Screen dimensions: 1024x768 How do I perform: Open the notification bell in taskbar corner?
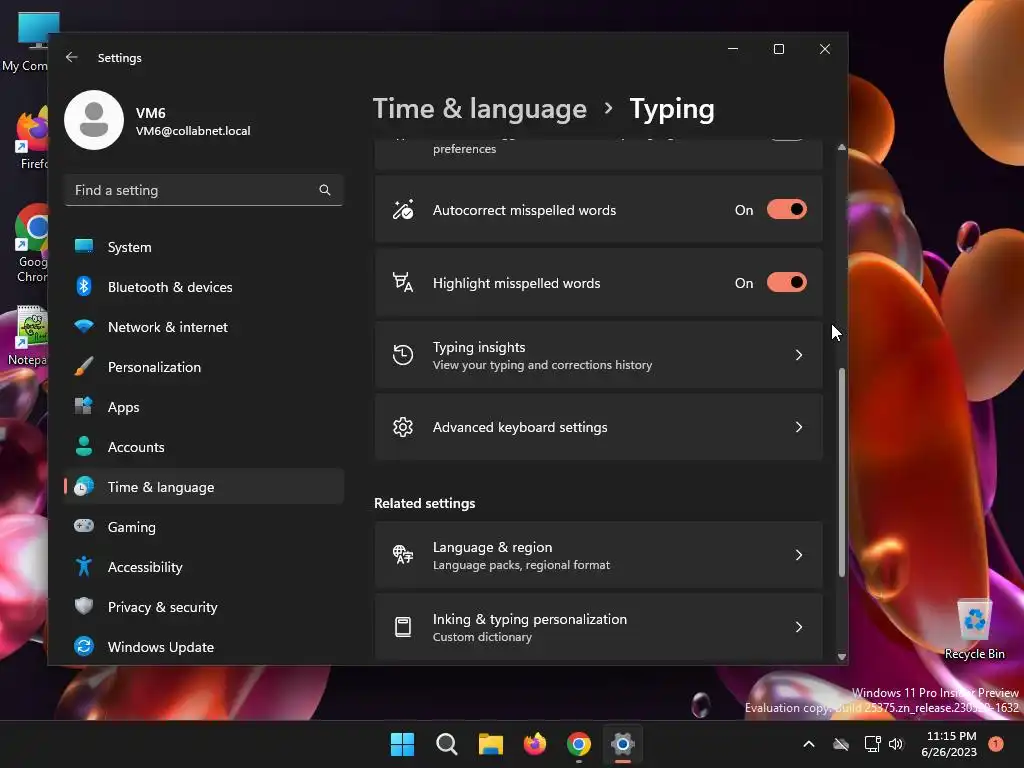click(996, 744)
